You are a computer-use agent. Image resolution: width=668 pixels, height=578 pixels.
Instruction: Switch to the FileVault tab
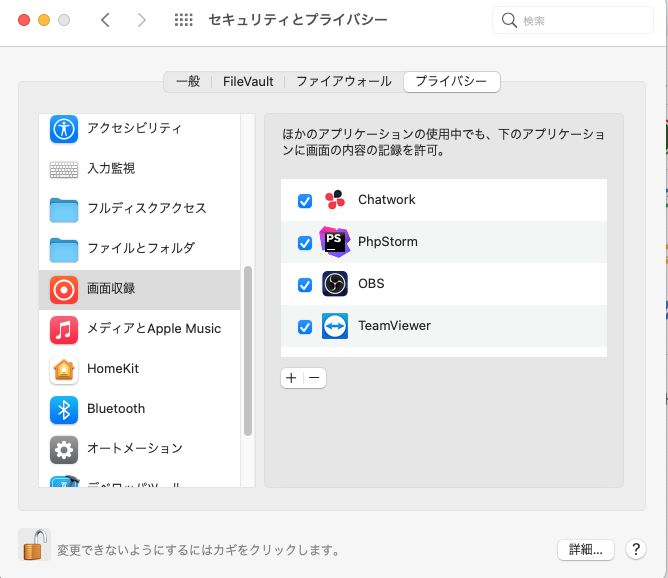point(248,82)
